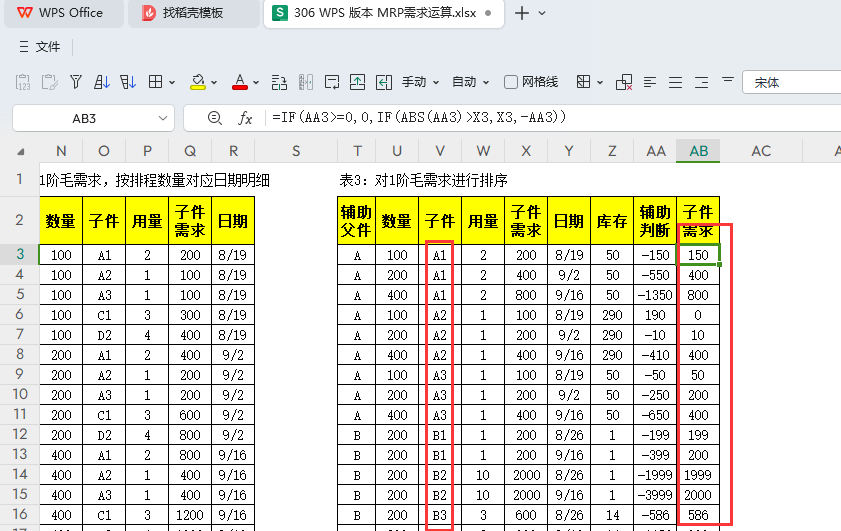The image size is (841, 531).
Task: Click the select-all corner triangle
Action: (20, 152)
